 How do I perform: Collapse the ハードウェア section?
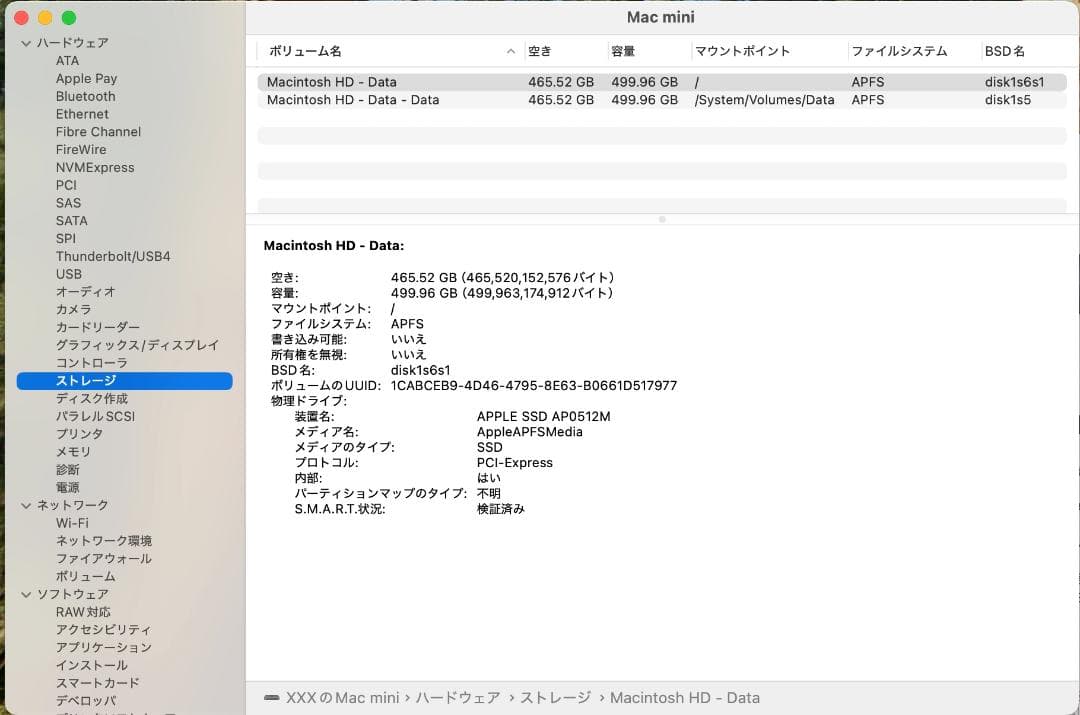(x=26, y=43)
